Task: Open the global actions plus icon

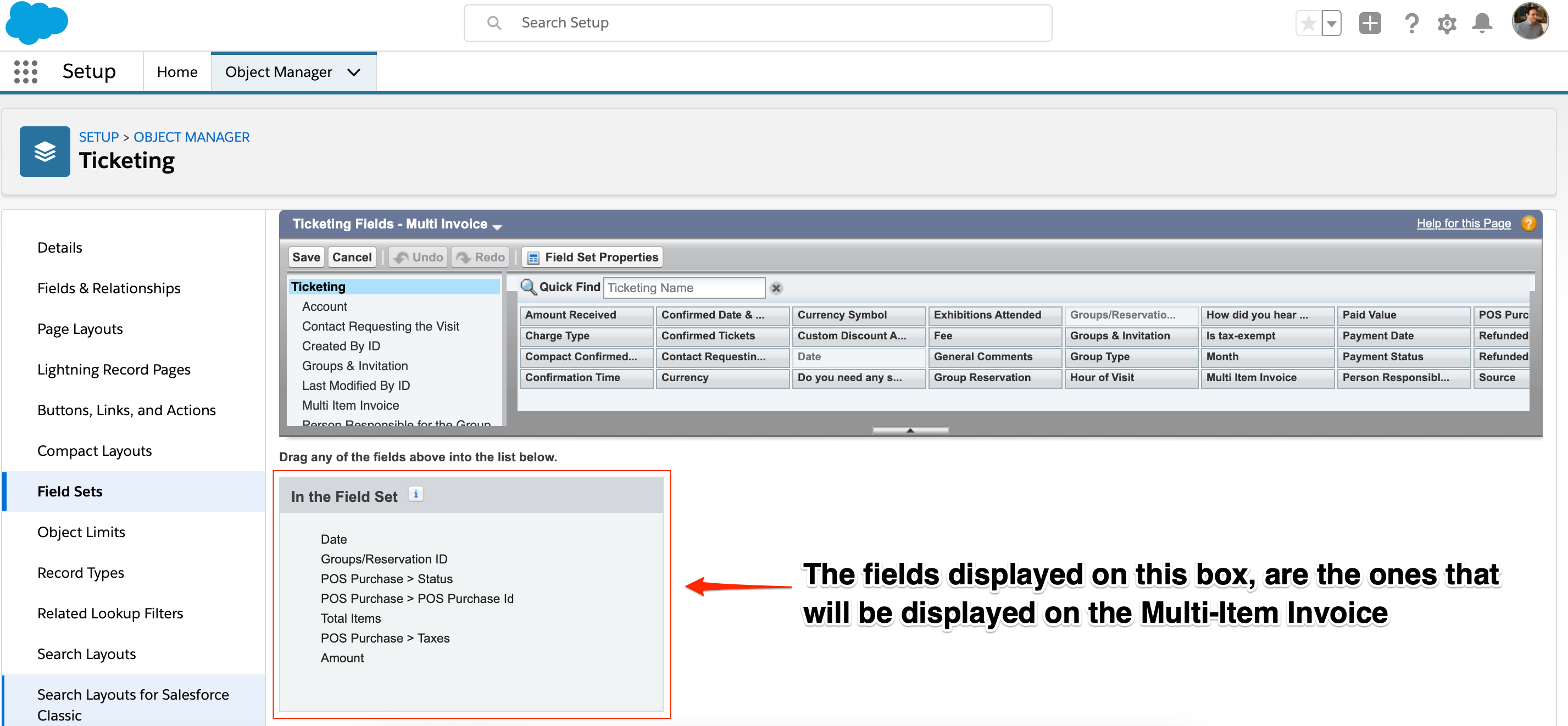Action: (1370, 24)
